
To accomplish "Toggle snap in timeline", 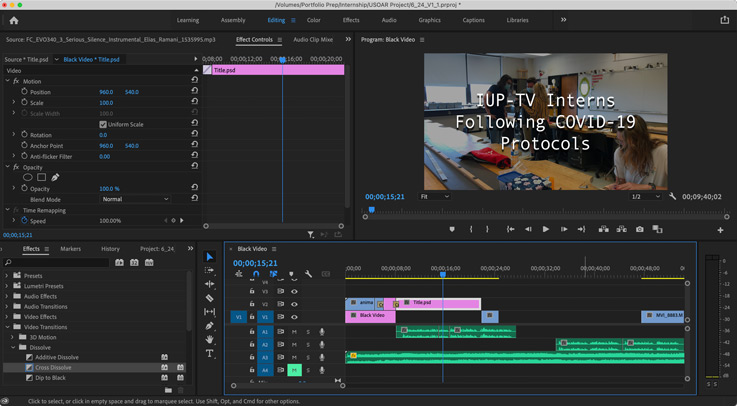I will click(256, 274).
